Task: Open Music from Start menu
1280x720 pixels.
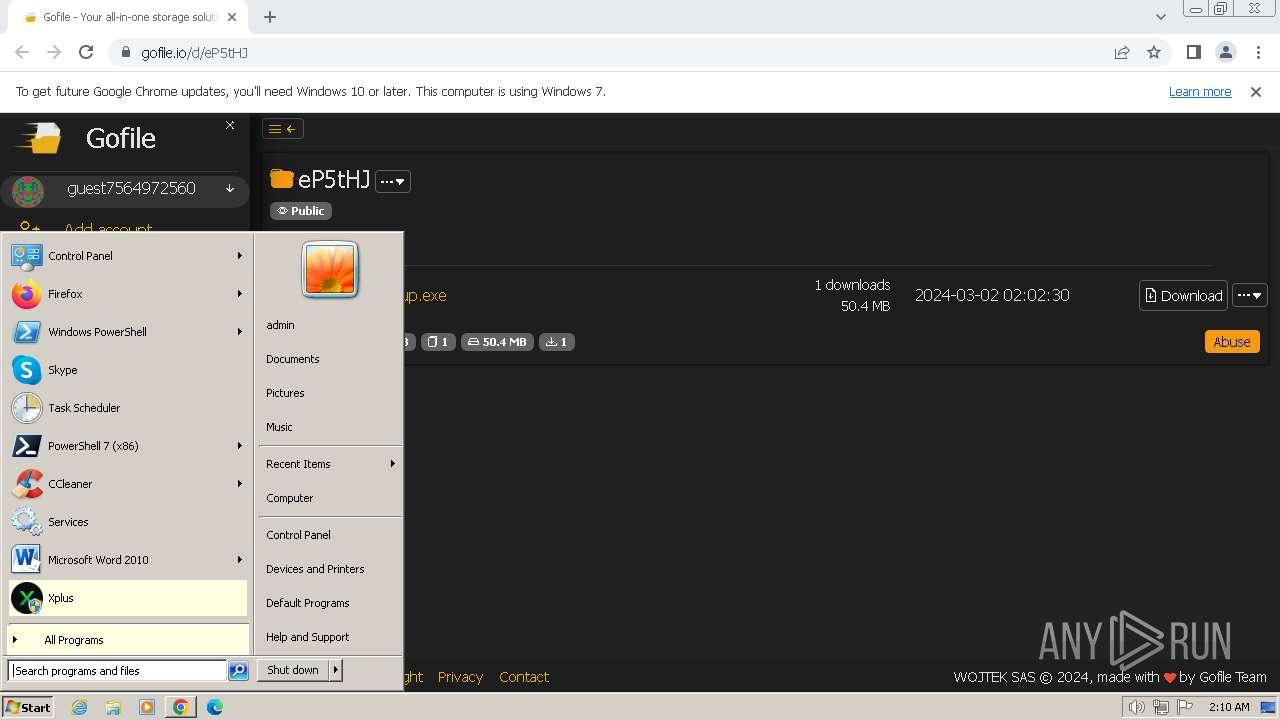Action: tap(330, 427)
